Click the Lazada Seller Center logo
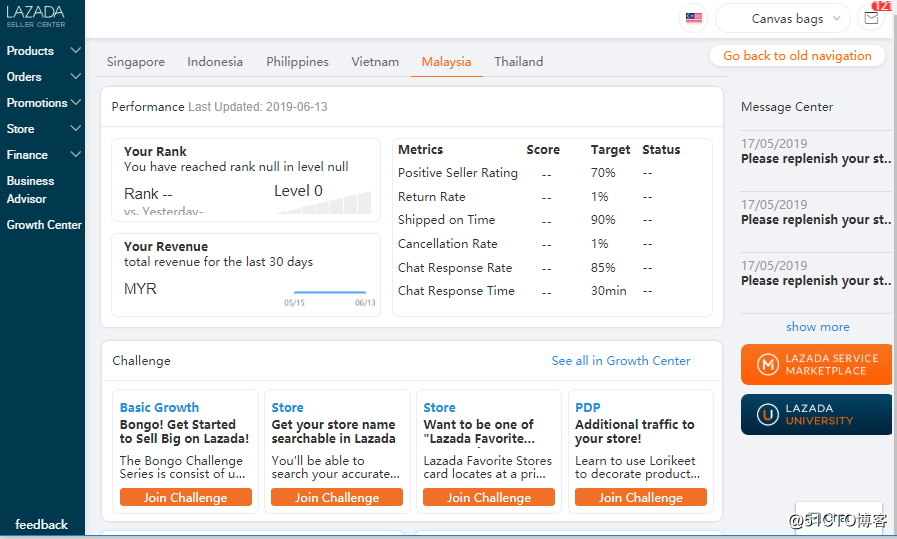This screenshot has width=897, height=539. [x=35, y=16]
